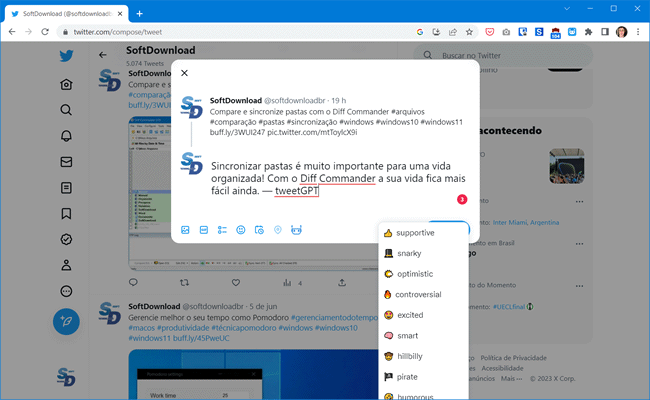Click the blue compose Tweet button
Screen dimensions: 650x400
(66, 322)
